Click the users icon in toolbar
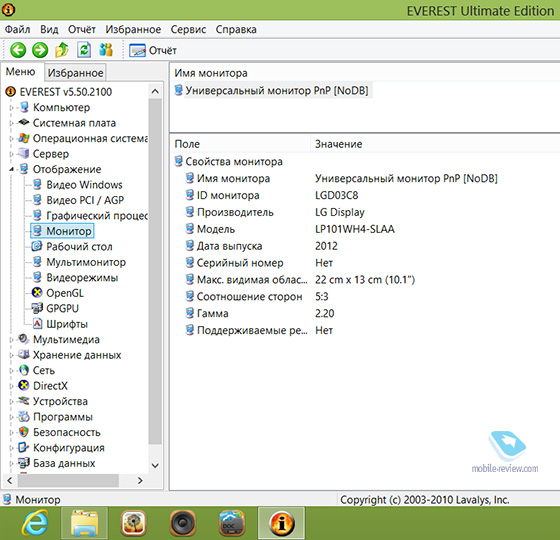The height and width of the screenshot is (540, 560). coord(106,50)
